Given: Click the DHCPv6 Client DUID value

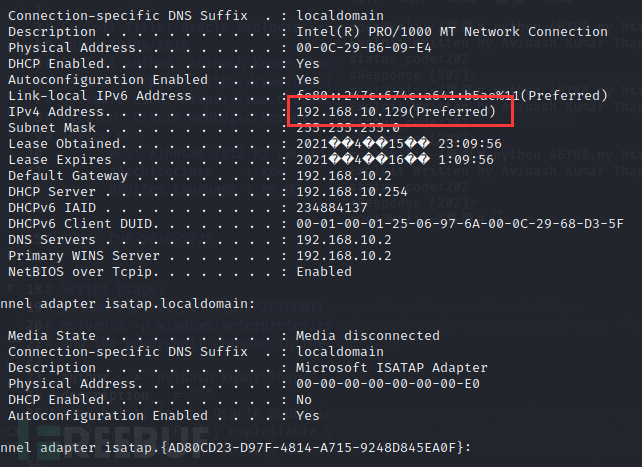Looking at the screenshot, I should pyautogui.click(x=460, y=223).
